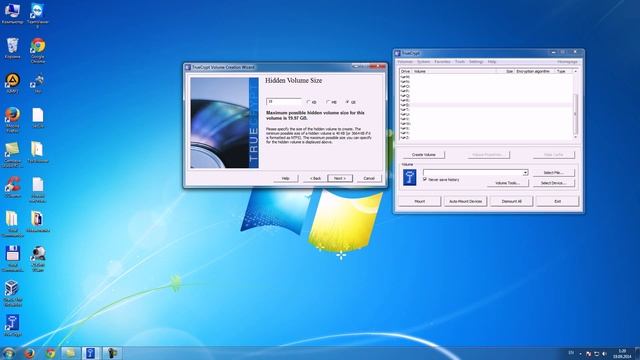Screen dimensions: 640x360
Task: Cancel the Volume Creation Wizard
Action: 369,178
